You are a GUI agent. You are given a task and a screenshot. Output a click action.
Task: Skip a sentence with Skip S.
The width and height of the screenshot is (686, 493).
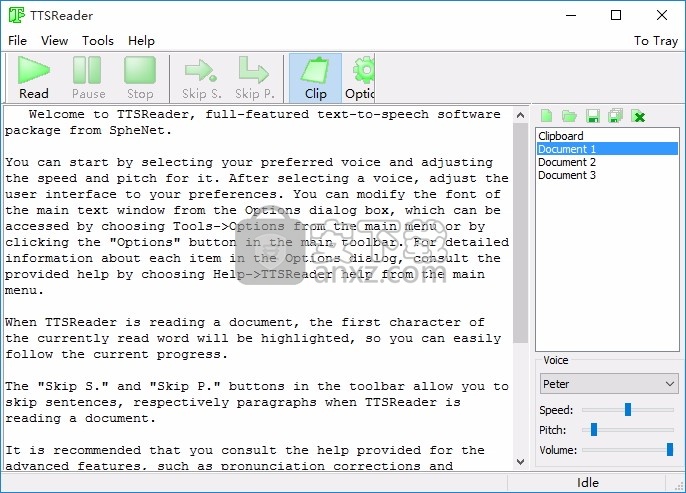201,78
